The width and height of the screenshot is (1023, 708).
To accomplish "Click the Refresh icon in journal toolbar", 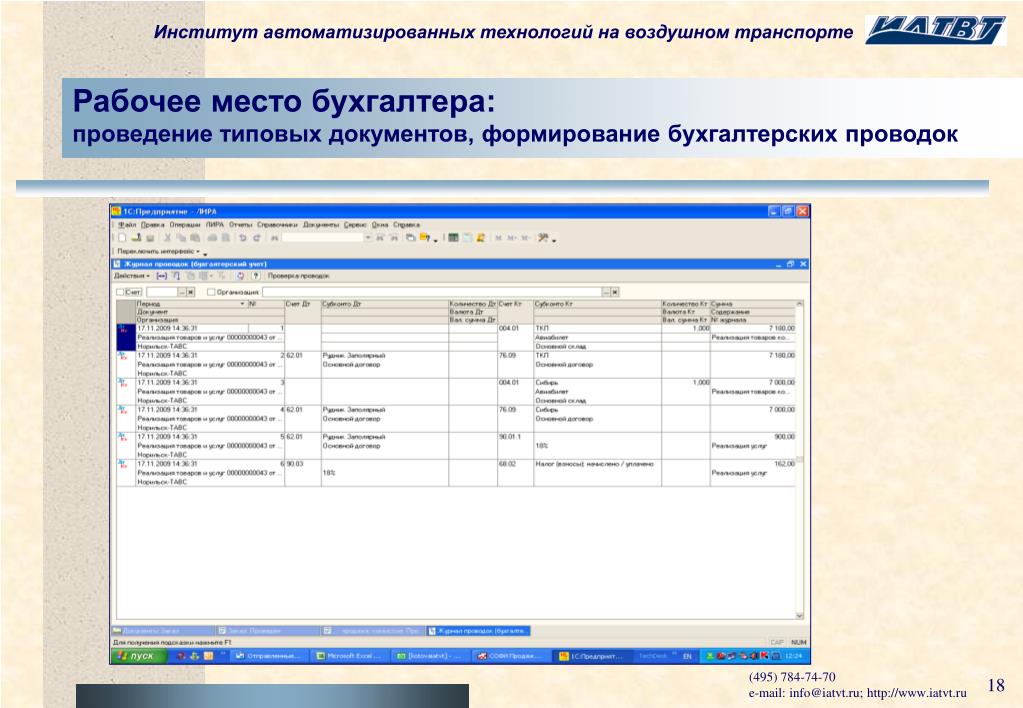I will 240,276.
